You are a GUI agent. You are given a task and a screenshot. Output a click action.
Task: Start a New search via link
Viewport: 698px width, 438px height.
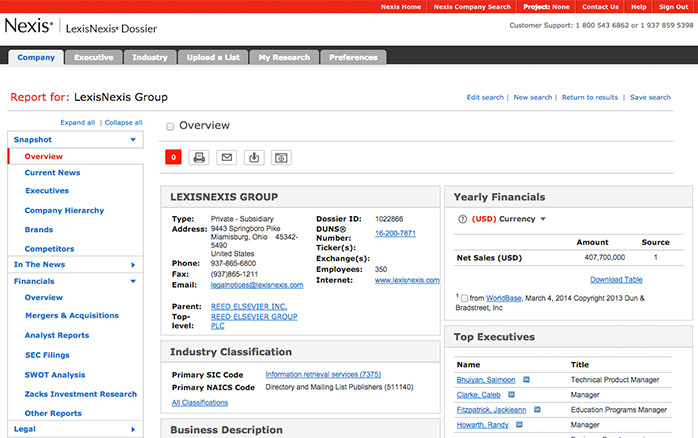[532, 97]
